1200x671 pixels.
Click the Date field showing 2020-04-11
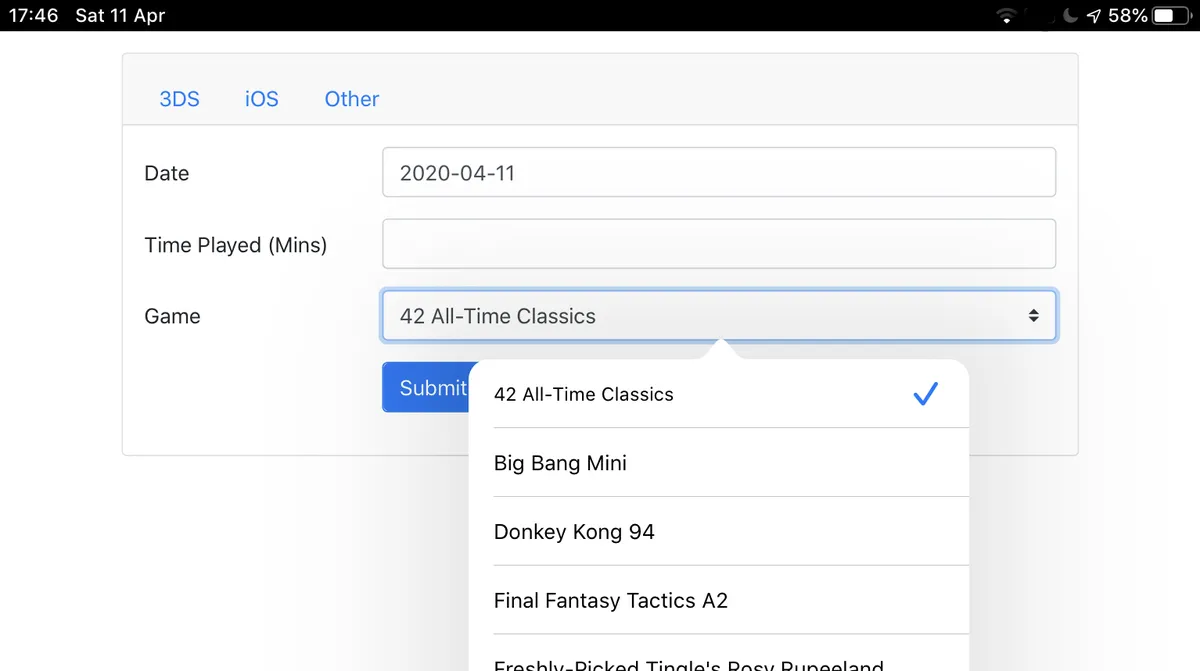(x=718, y=173)
